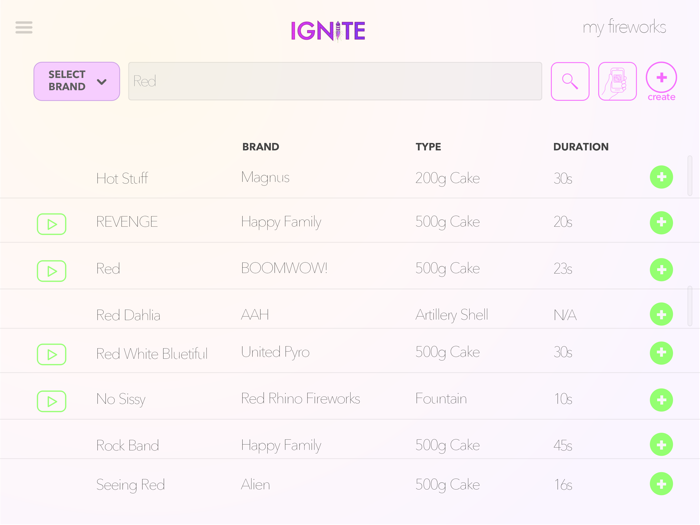Viewport: 700px width, 525px height.
Task: Sort by the TYPE column header
Action: tap(428, 147)
